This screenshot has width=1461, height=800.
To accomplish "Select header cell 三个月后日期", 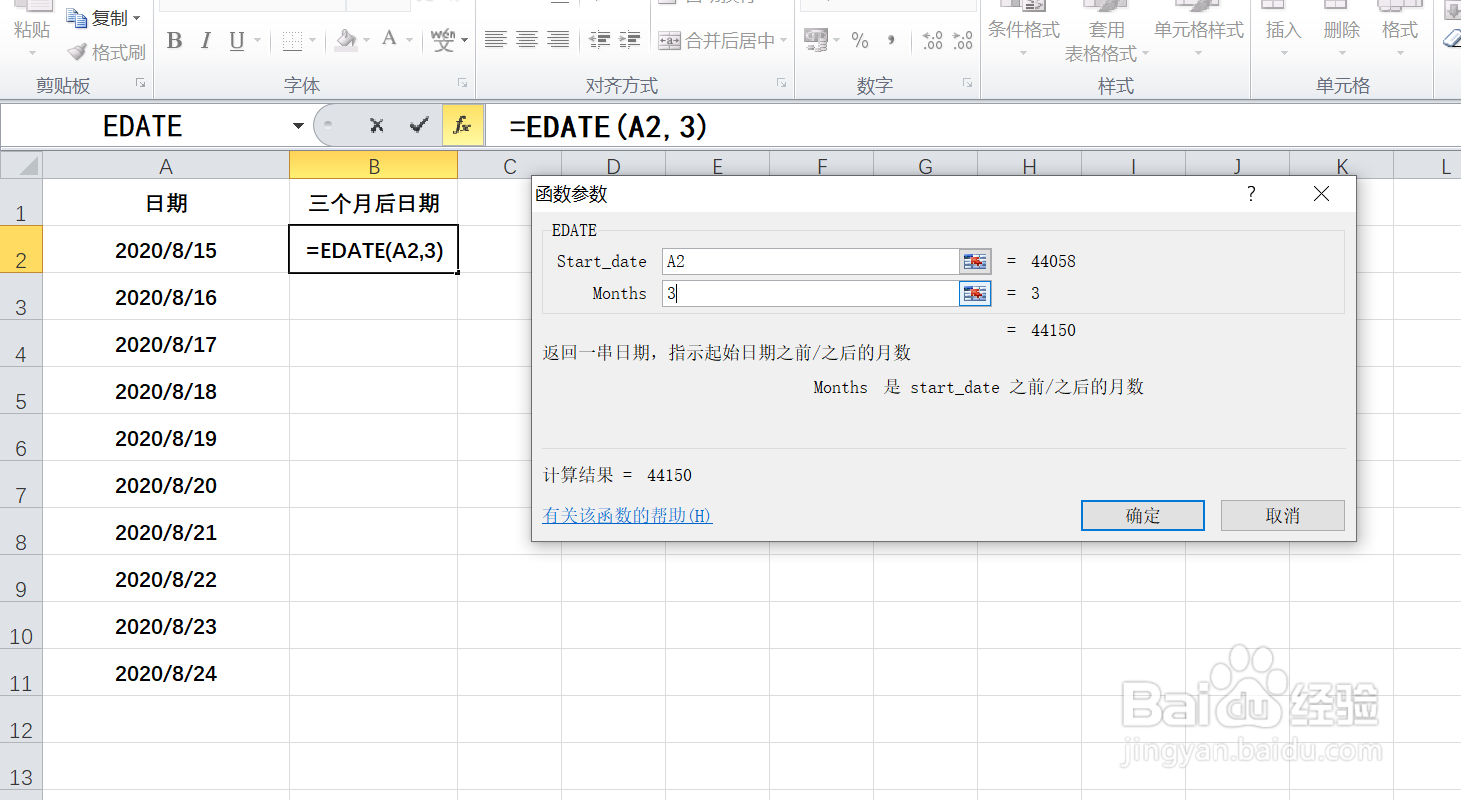I will (x=373, y=203).
